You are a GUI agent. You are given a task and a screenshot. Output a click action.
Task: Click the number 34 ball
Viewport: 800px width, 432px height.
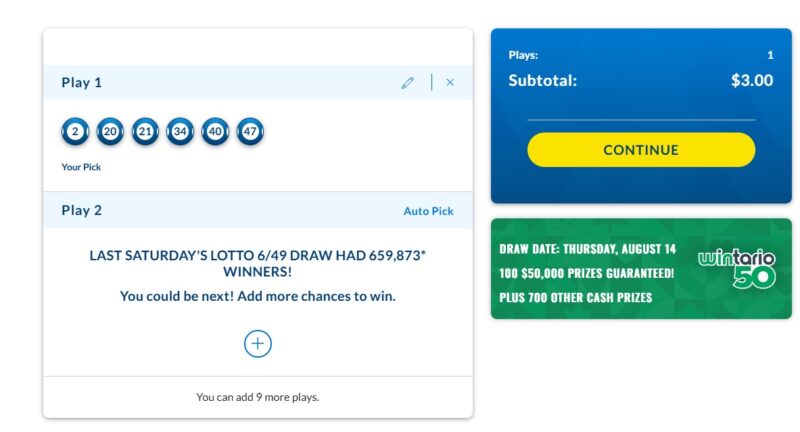point(180,132)
